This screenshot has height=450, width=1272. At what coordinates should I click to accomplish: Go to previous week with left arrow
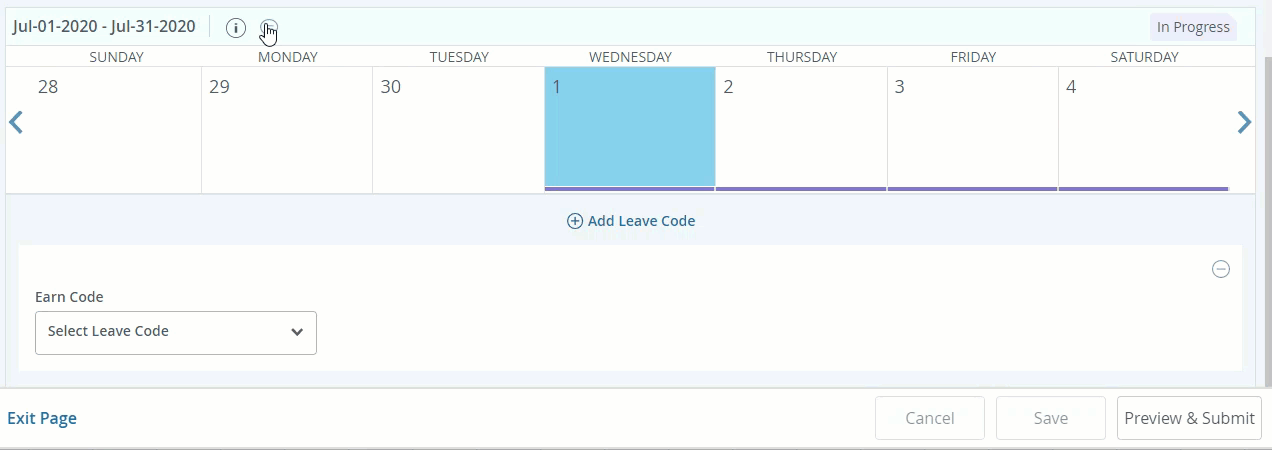(16, 123)
